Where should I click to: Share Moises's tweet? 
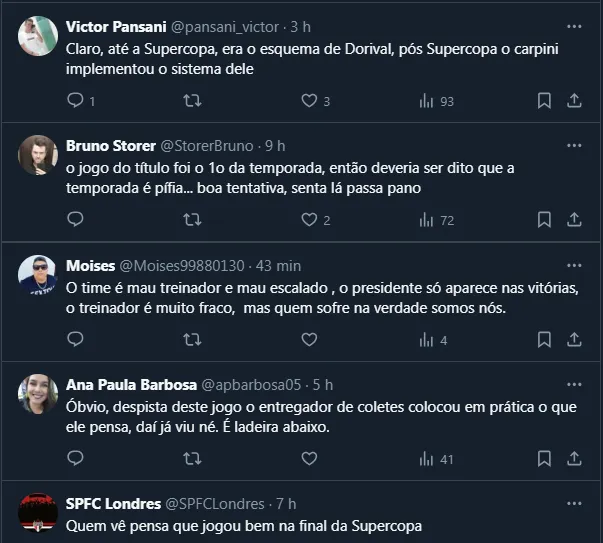point(574,340)
